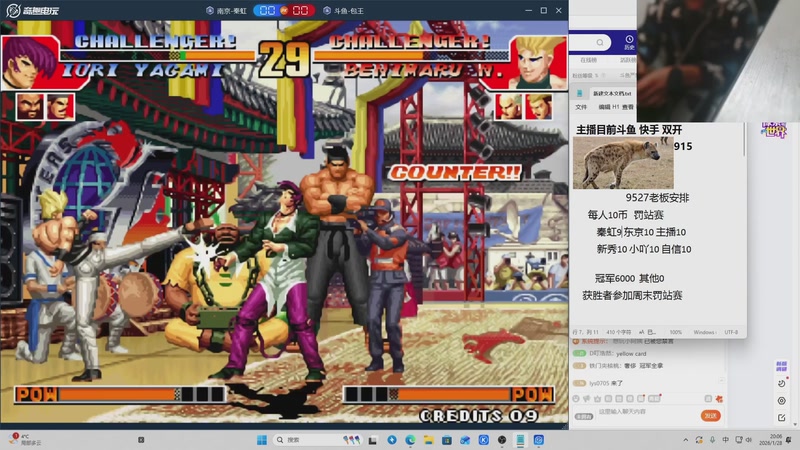Click the Notepad icon on the taskbar
800x450 pixels.
[520, 440]
